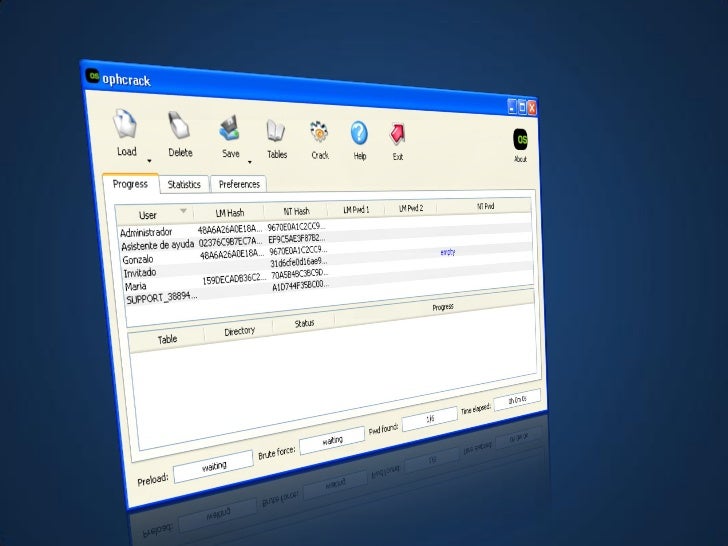728x546 pixels.
Task: Click the Exit toolbar icon
Action: [397, 135]
